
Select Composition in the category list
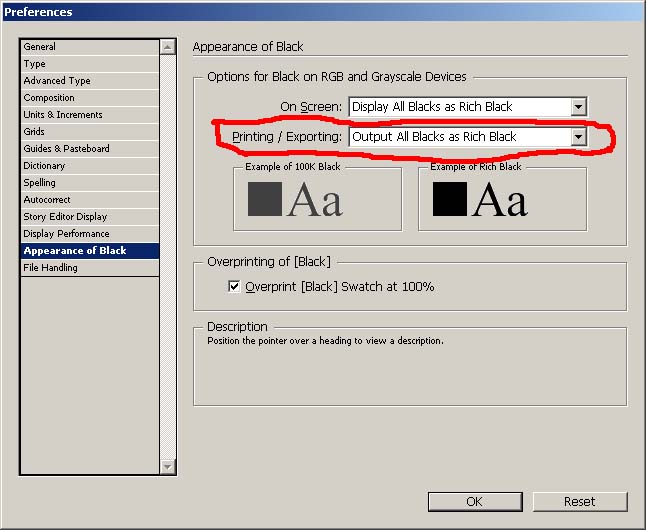[90, 98]
